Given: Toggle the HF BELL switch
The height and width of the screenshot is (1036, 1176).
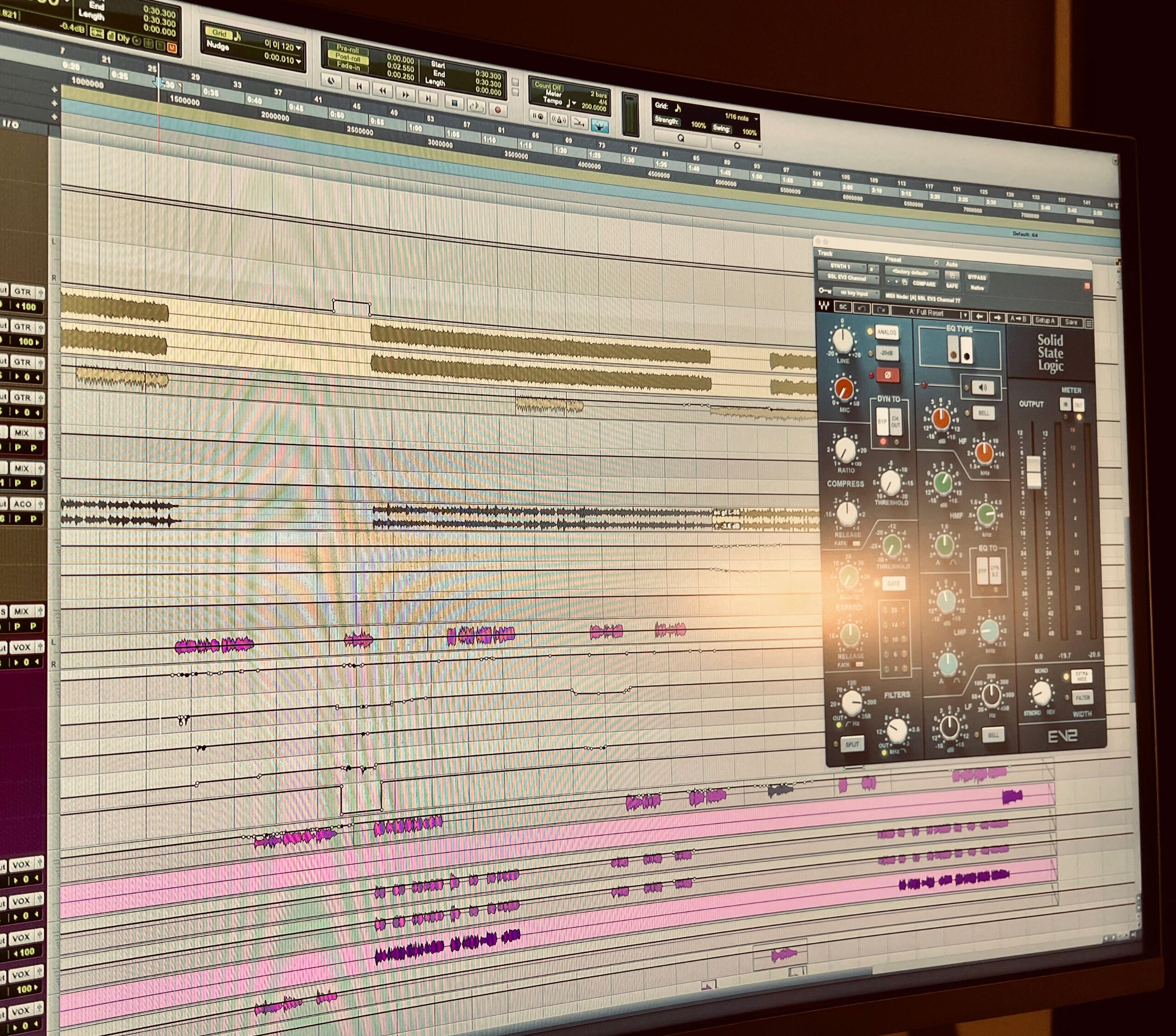Looking at the screenshot, I should [x=983, y=413].
